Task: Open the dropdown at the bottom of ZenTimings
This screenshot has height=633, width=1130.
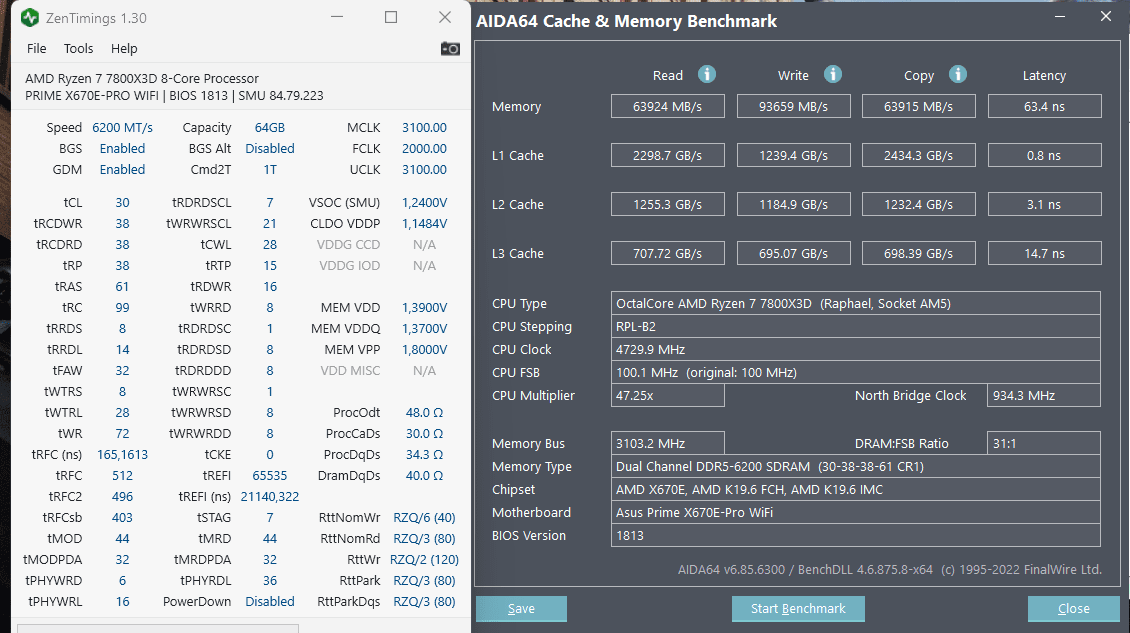Action: coord(158,628)
